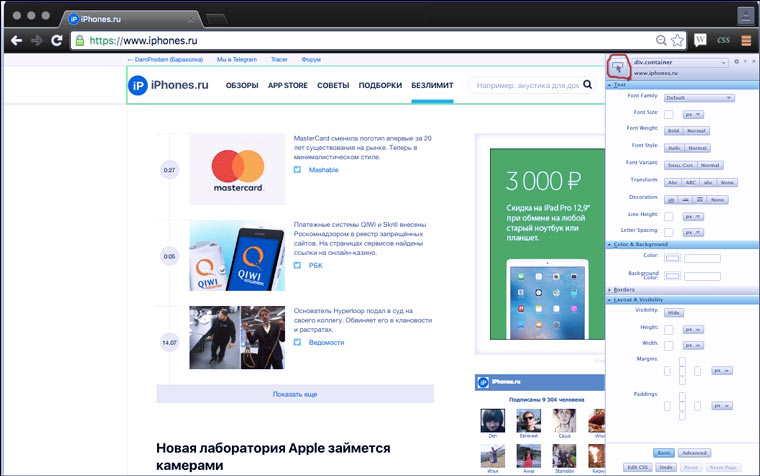Set text transform to ABC uppercase
This screenshot has height=476, width=760.
coord(691,183)
